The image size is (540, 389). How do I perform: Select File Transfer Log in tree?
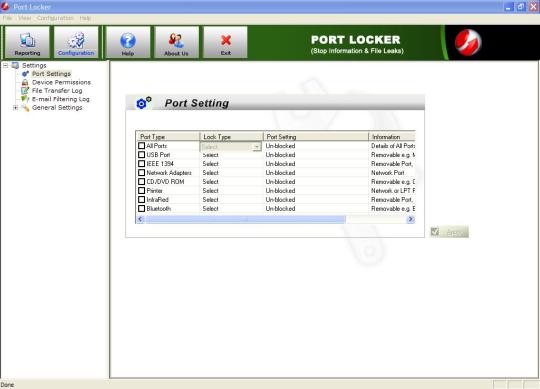click(x=57, y=91)
